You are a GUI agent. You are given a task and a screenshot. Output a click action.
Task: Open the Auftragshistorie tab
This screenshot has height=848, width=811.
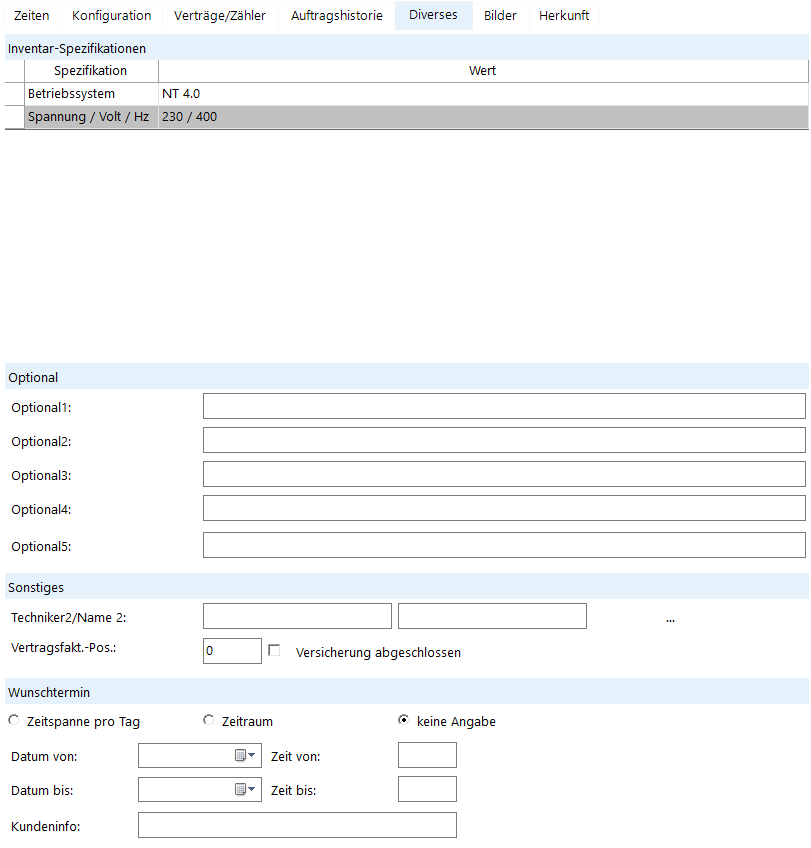(x=336, y=16)
